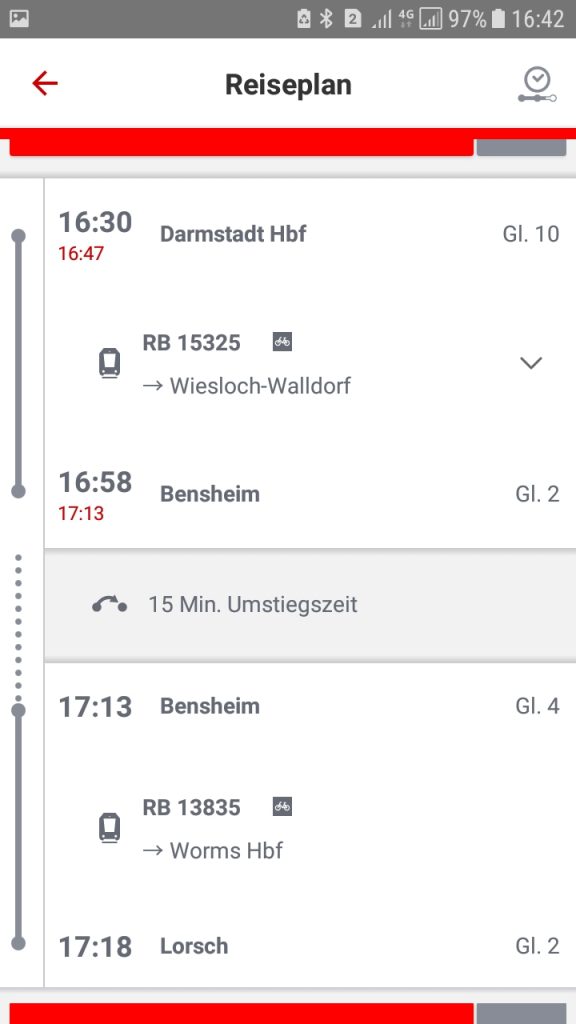
Task: Tap the bicycle icon next to RB 15325
Action: point(282,342)
